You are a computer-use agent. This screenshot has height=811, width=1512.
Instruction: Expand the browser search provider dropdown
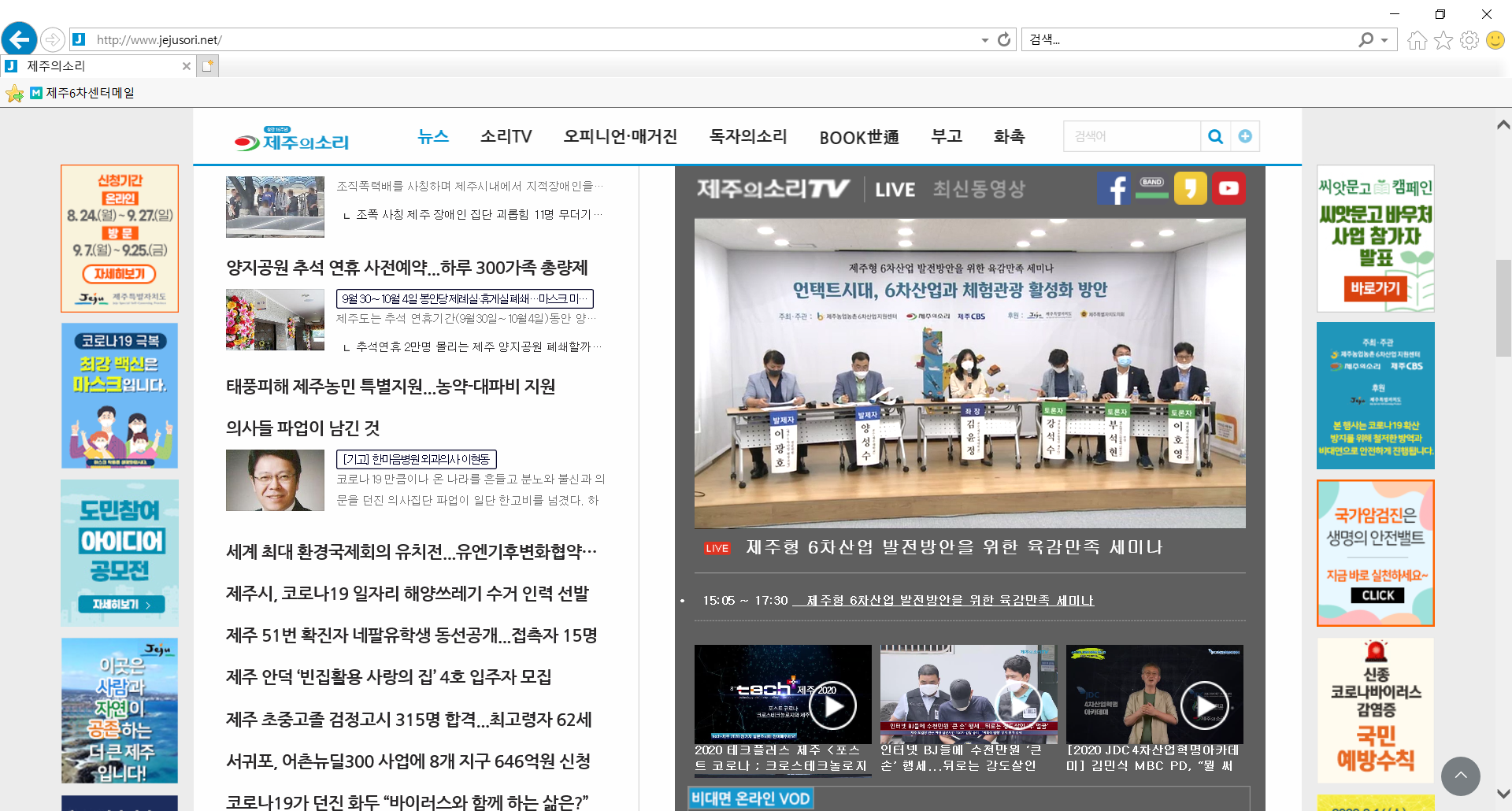(1384, 40)
